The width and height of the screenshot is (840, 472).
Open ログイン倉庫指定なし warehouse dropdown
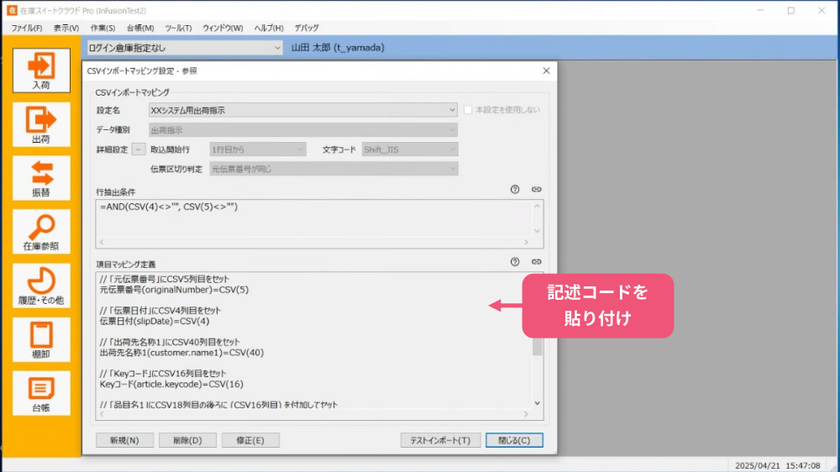pyautogui.click(x=184, y=48)
